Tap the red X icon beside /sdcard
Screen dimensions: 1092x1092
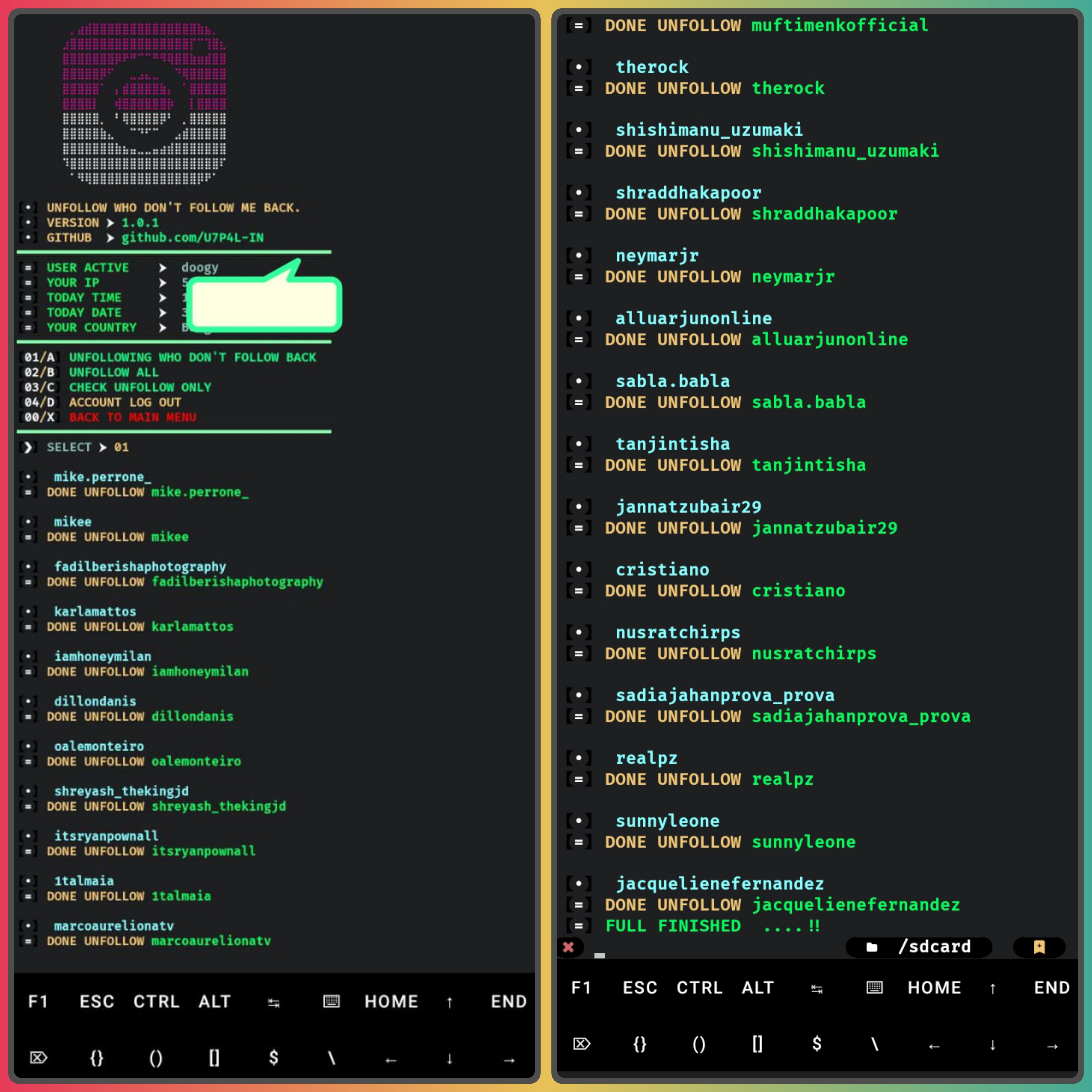[x=569, y=947]
